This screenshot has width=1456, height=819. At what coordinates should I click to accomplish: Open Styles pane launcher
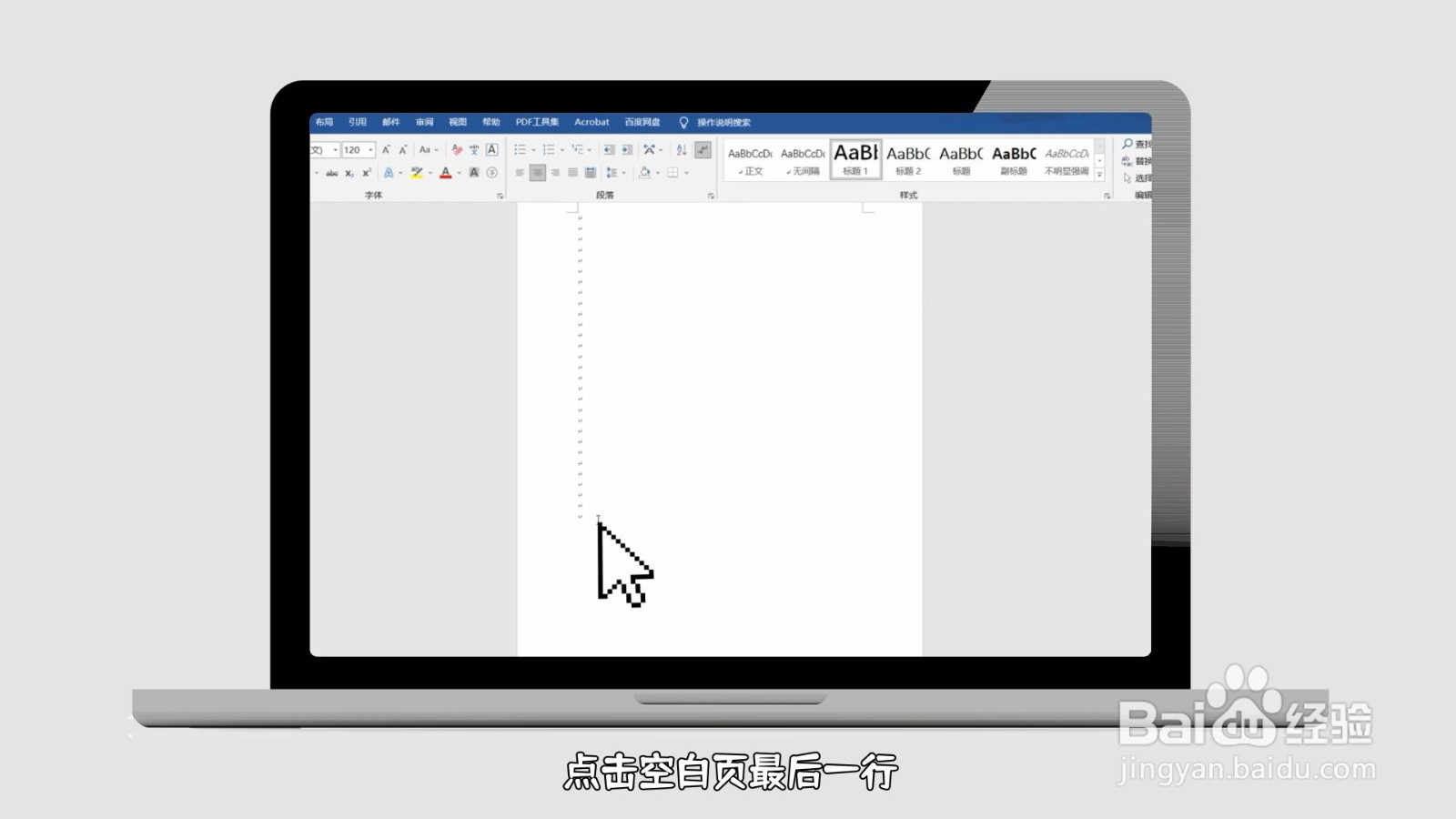[1107, 196]
